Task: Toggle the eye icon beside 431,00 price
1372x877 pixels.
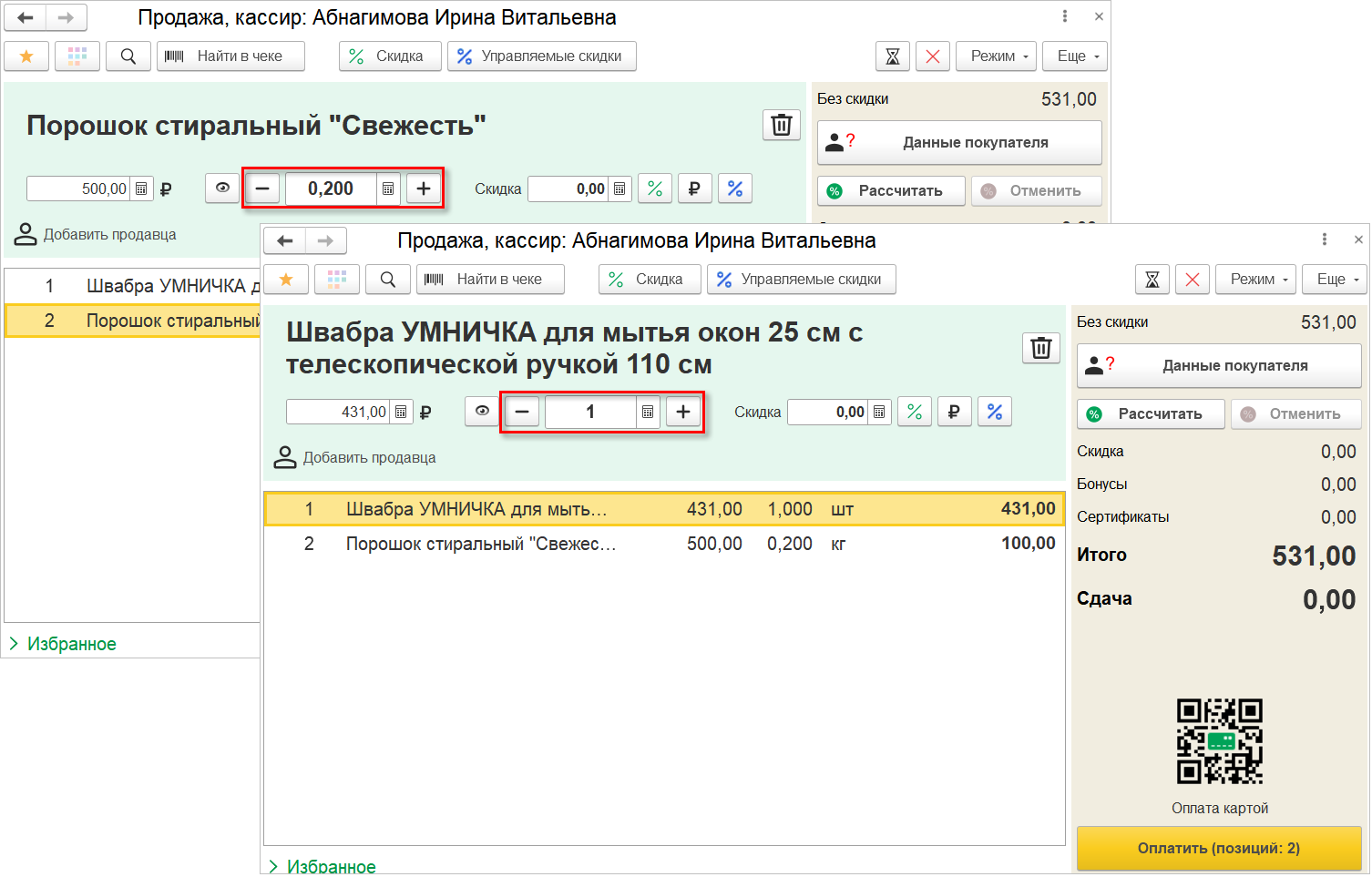Action: click(482, 412)
